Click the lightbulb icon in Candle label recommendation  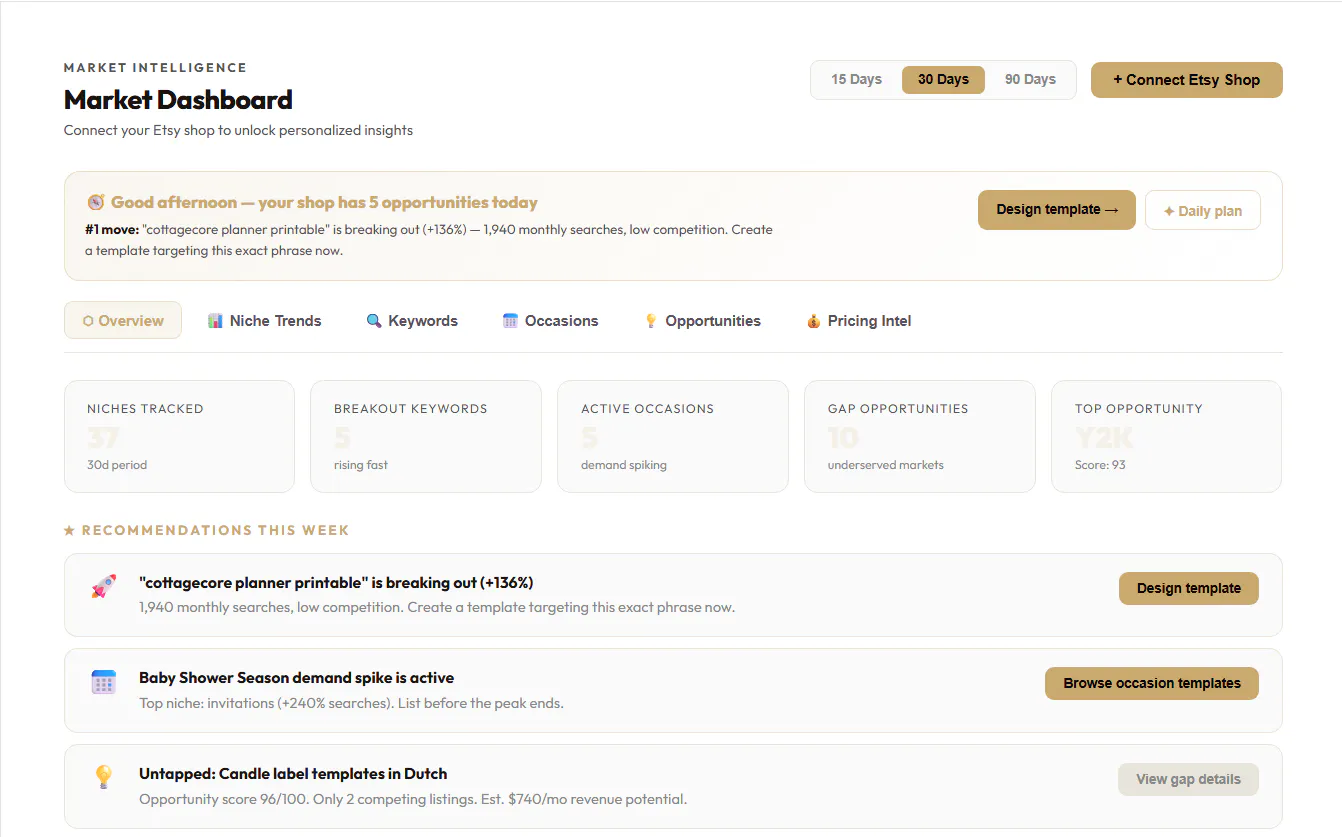click(x=104, y=778)
